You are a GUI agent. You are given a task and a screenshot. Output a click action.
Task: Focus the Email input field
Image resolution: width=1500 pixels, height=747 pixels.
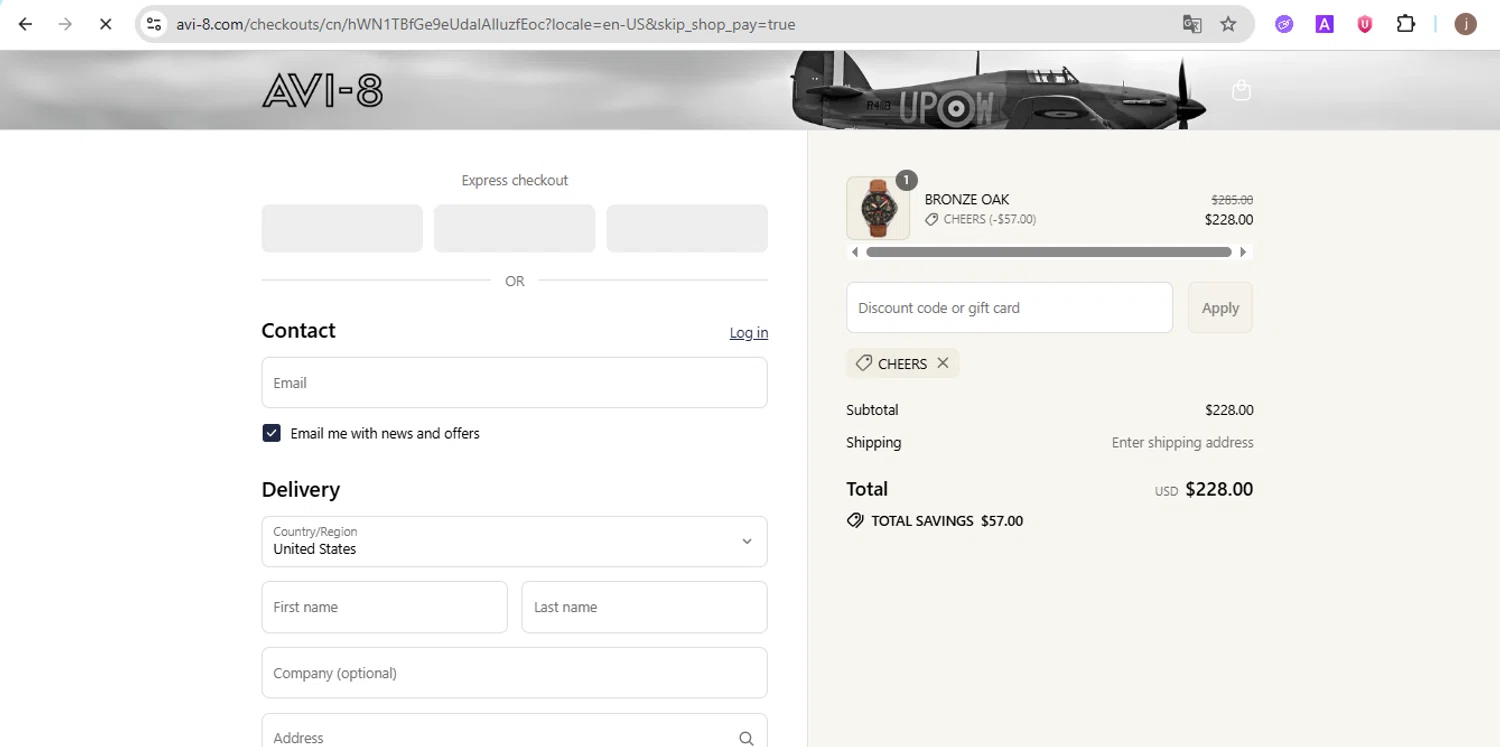pyautogui.click(x=514, y=382)
